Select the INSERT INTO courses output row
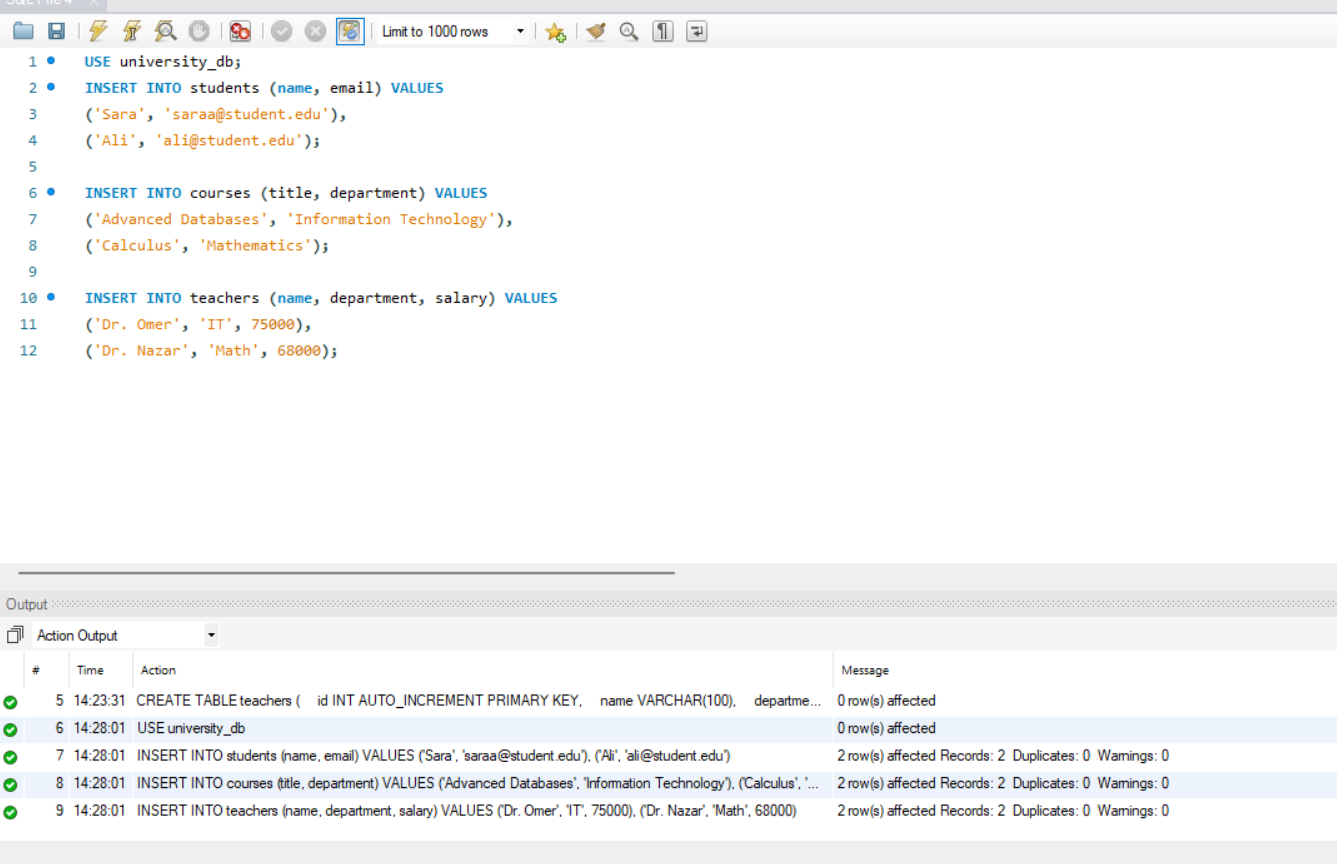This screenshot has height=864, width=1337. coord(668,783)
